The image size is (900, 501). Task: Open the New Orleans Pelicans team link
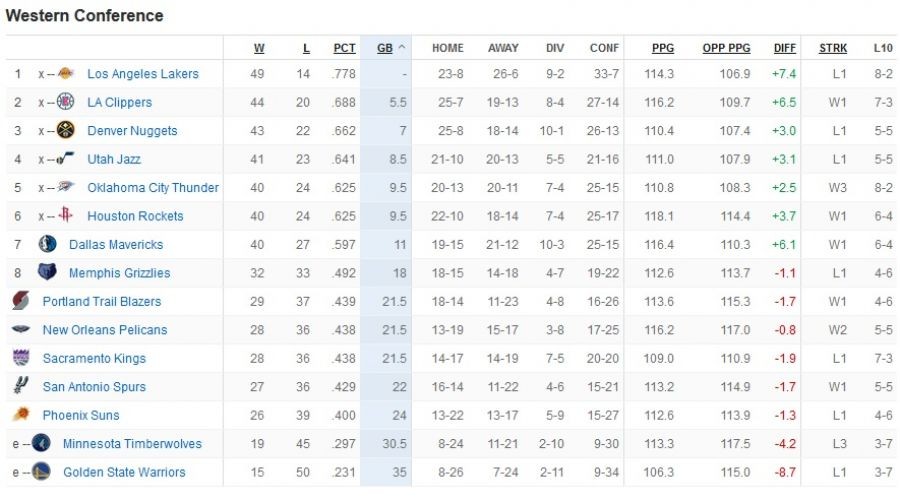(105, 330)
